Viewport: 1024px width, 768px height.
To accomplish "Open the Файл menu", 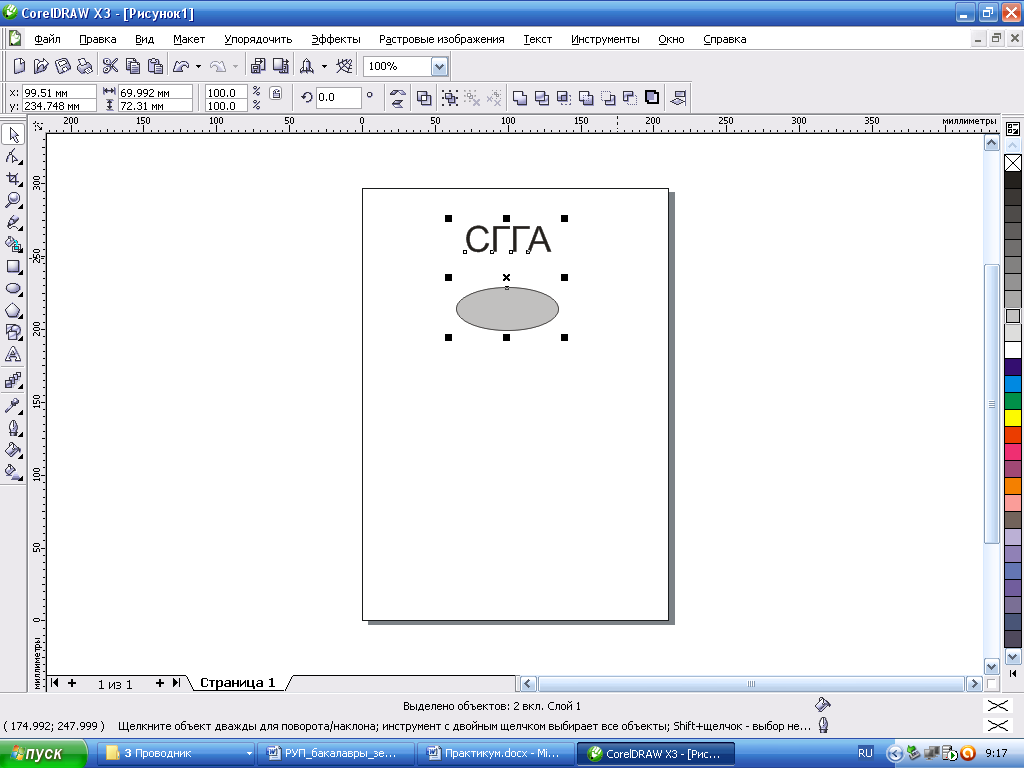I will [47, 39].
